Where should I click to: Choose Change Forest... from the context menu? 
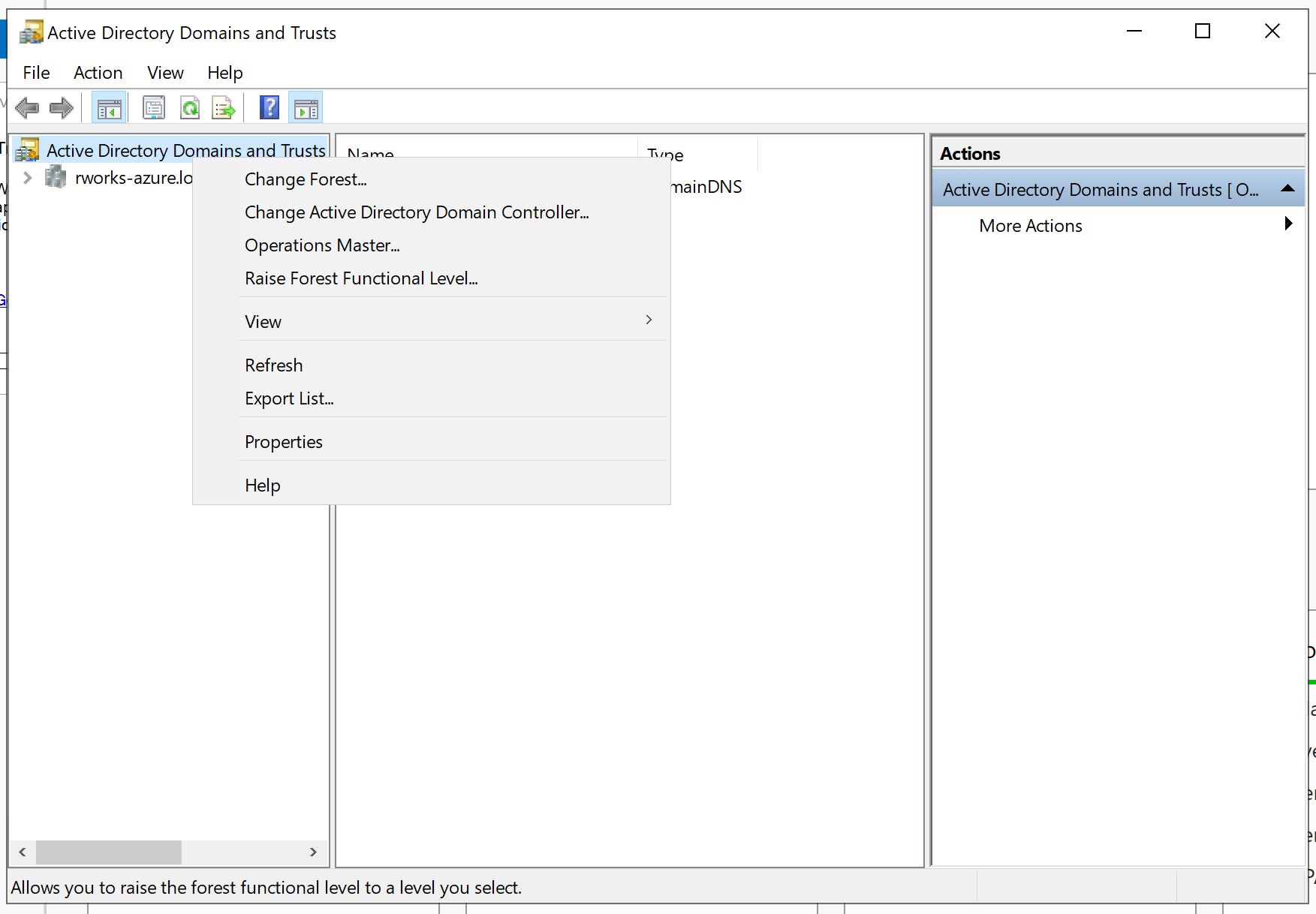(431, 179)
